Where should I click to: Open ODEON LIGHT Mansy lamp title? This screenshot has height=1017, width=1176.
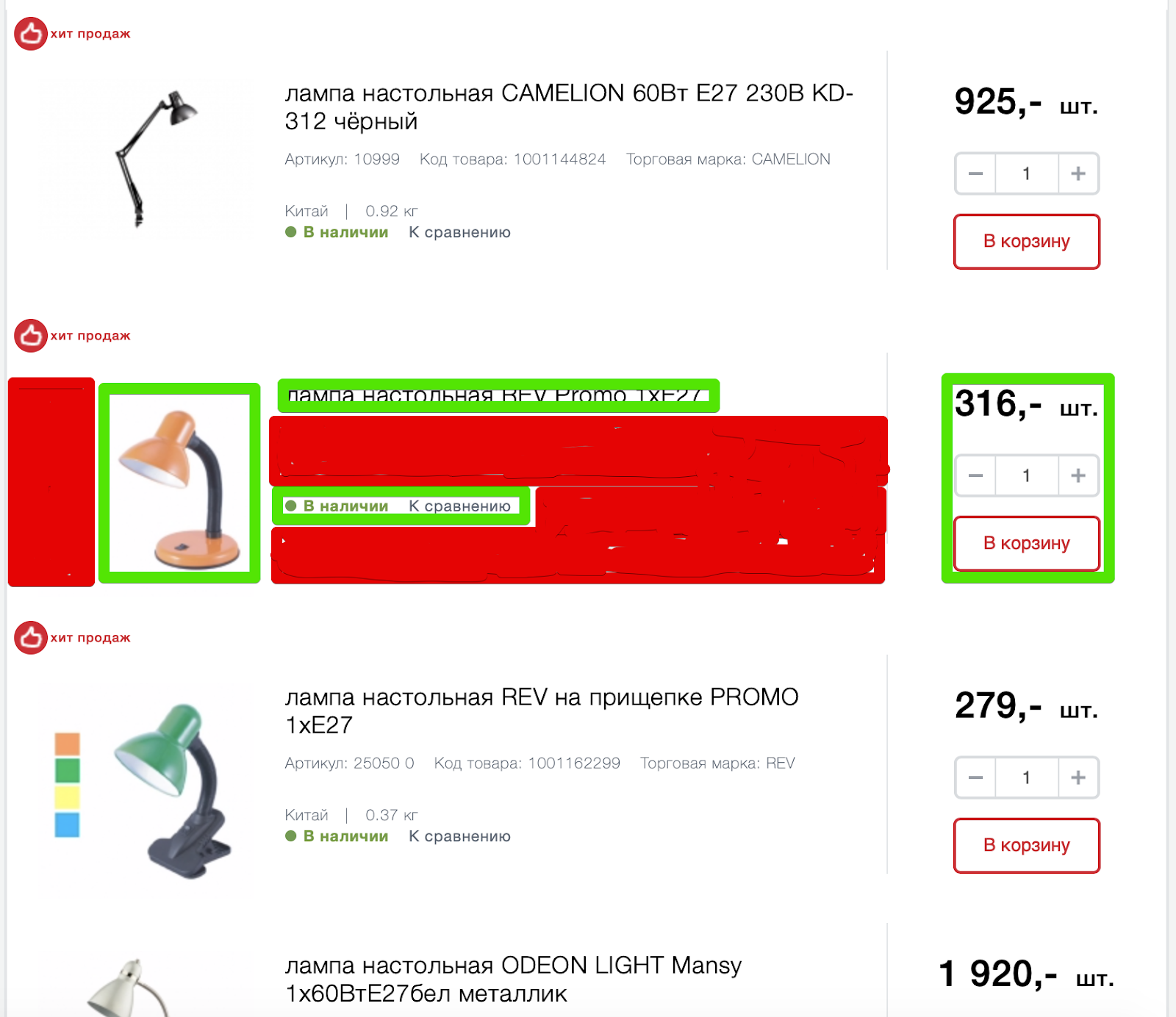pos(513,980)
